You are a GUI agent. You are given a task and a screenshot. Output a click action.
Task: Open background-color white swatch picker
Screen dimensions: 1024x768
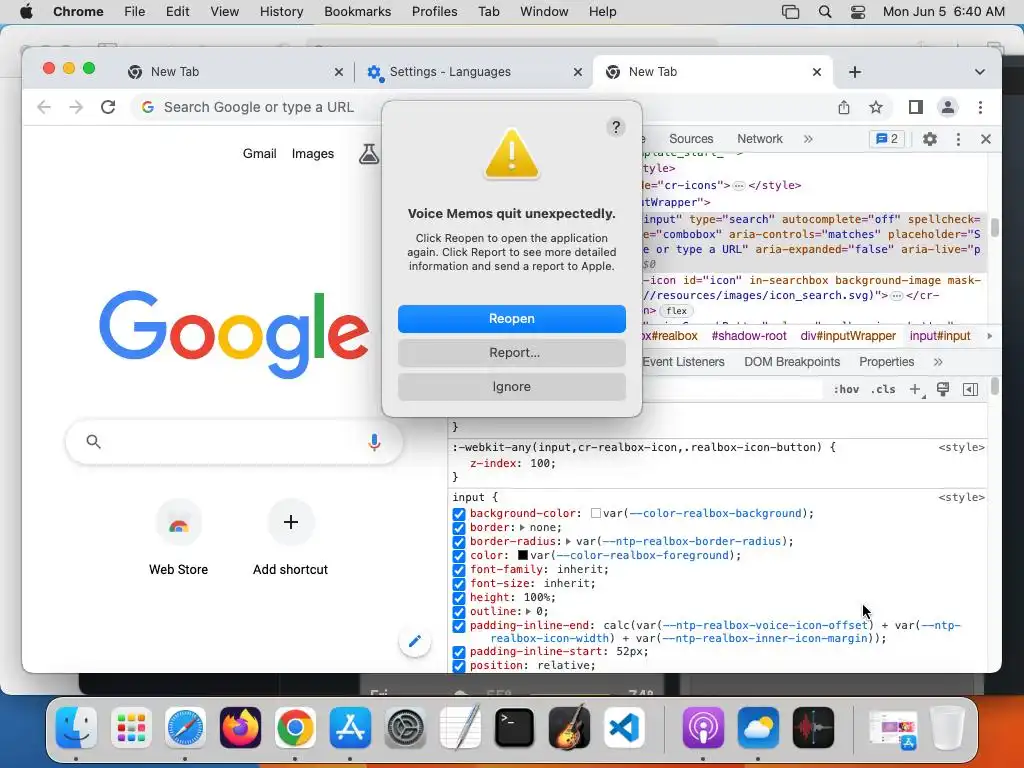pos(596,513)
